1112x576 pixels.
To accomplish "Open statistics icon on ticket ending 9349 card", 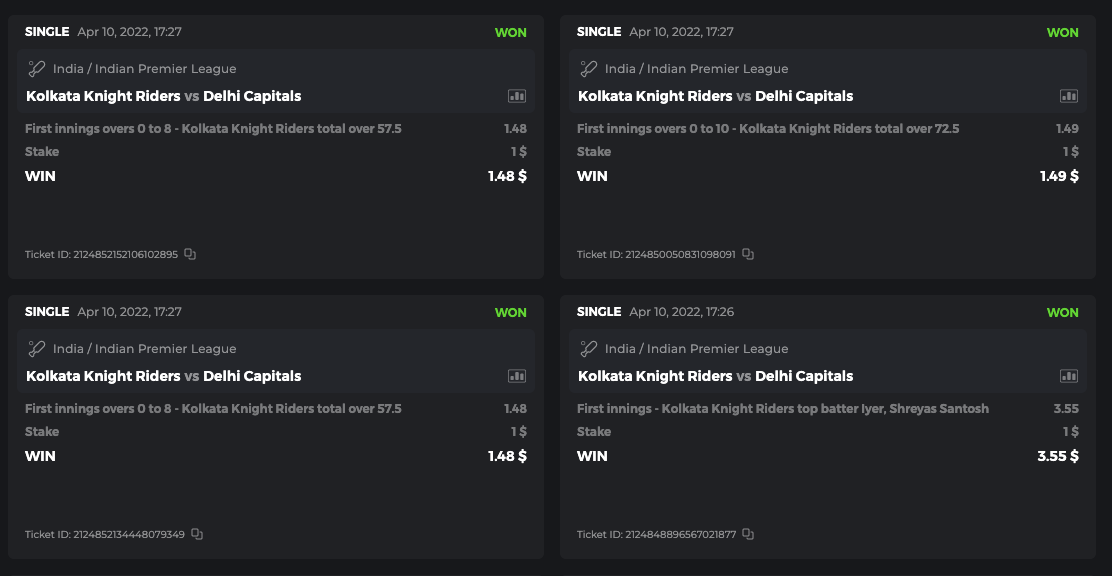I will [517, 376].
